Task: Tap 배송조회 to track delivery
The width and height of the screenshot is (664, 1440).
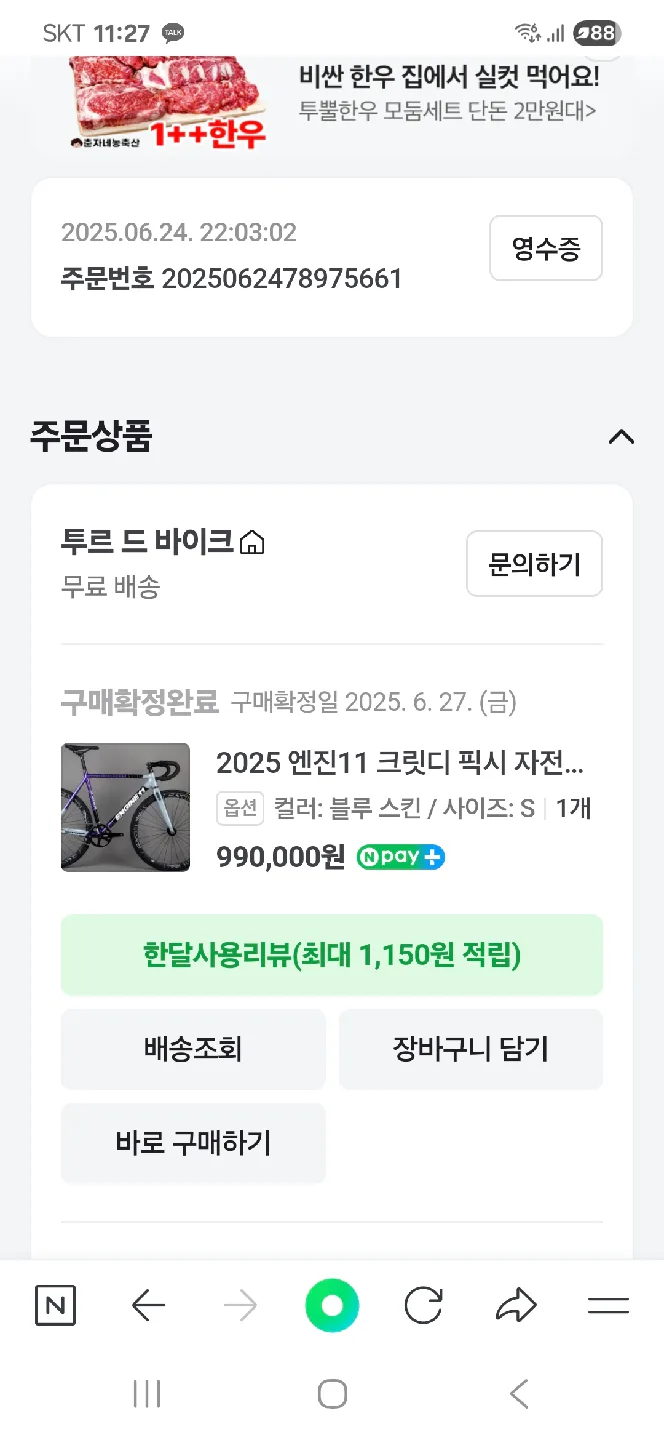Action: 193,1049
